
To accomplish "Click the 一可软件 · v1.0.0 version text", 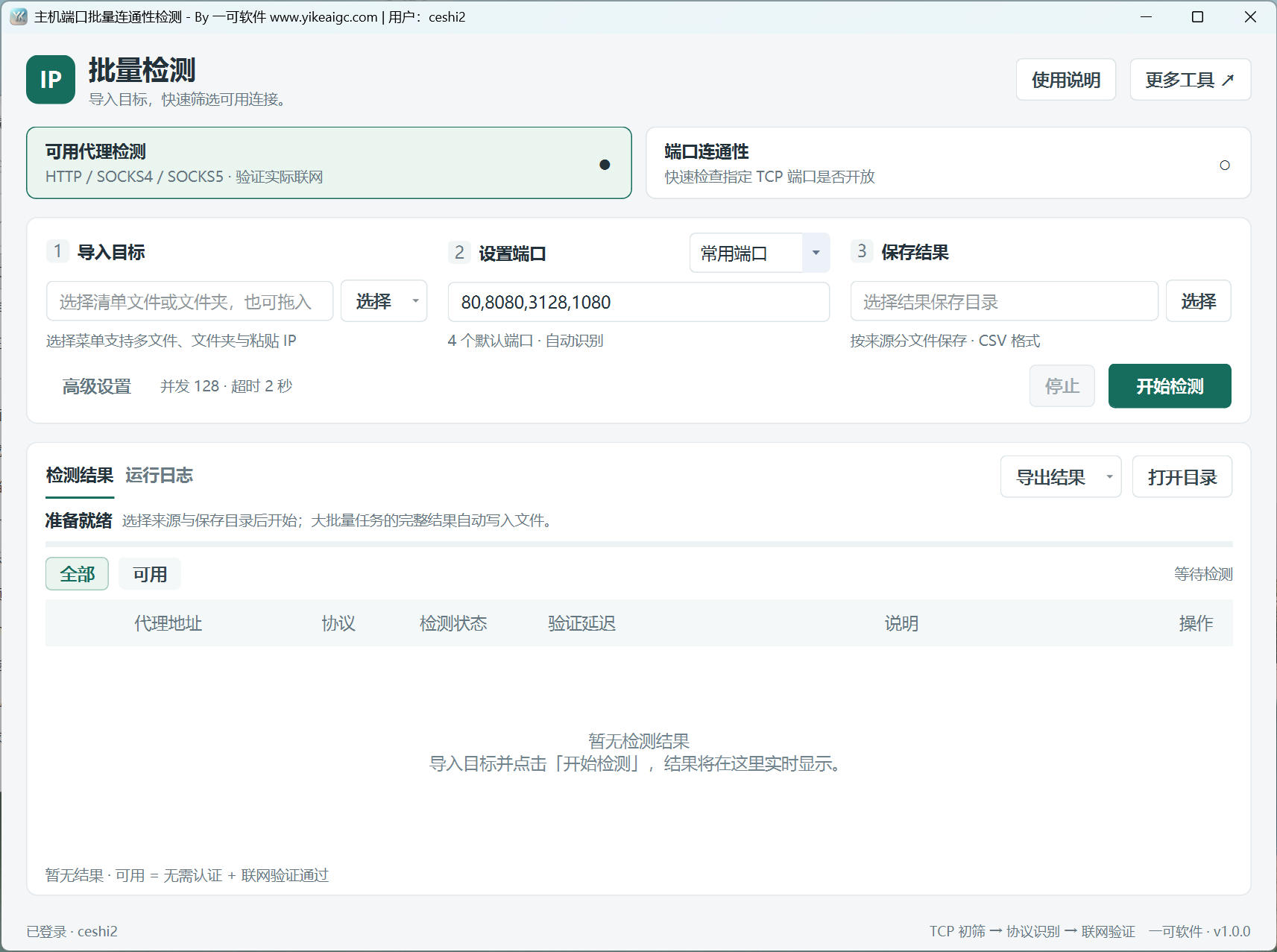I will coord(1199,931).
